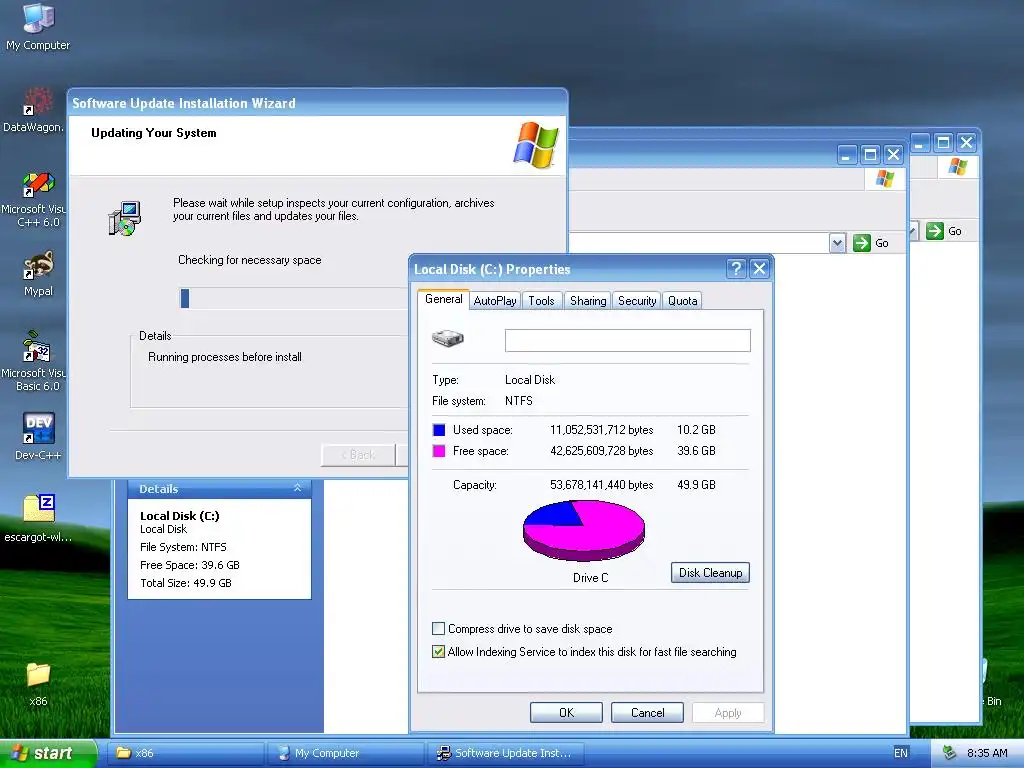The image size is (1024, 768).
Task: Click the EN language indicator
Action: 901,753
